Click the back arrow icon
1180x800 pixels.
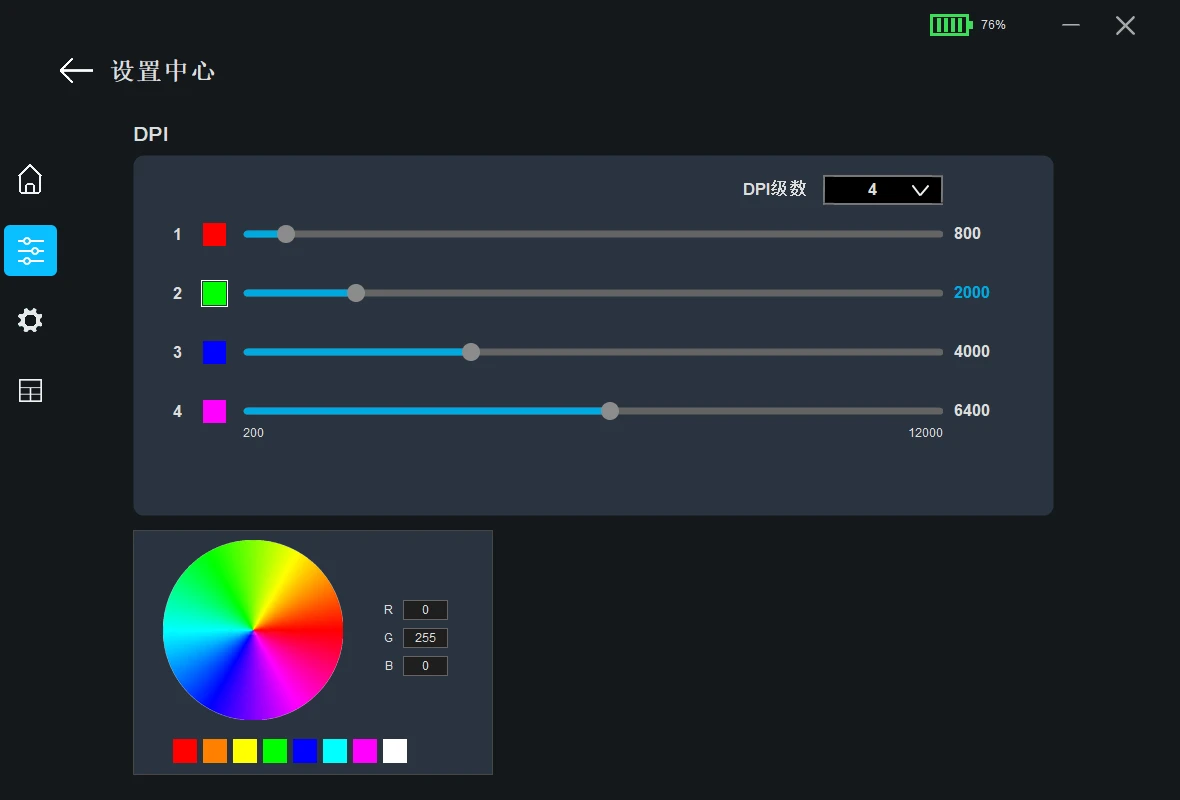pyautogui.click(x=76, y=70)
